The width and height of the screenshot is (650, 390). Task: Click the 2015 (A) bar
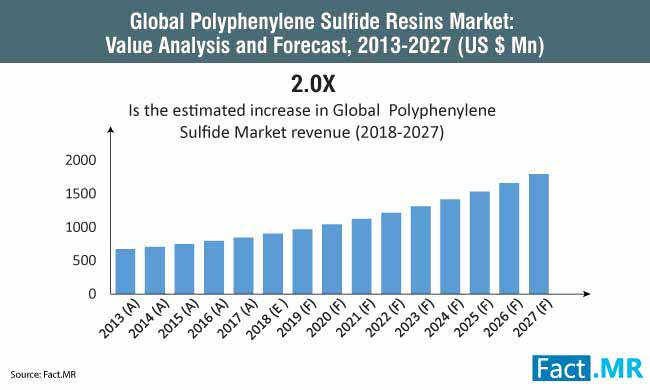pyautogui.click(x=184, y=269)
